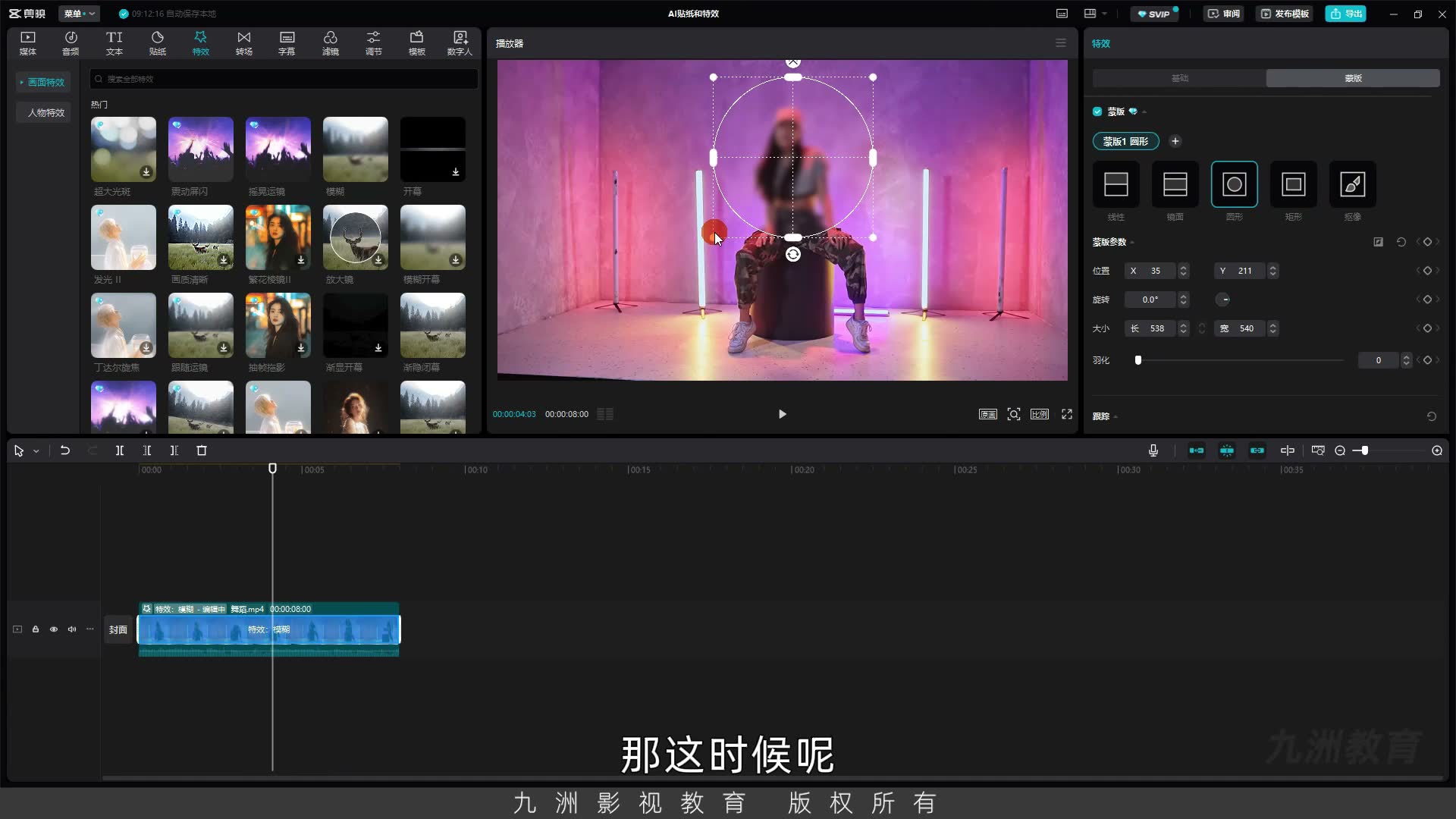1456x819 pixels.
Task: Open the 滤镜 filters panel
Action: click(331, 43)
